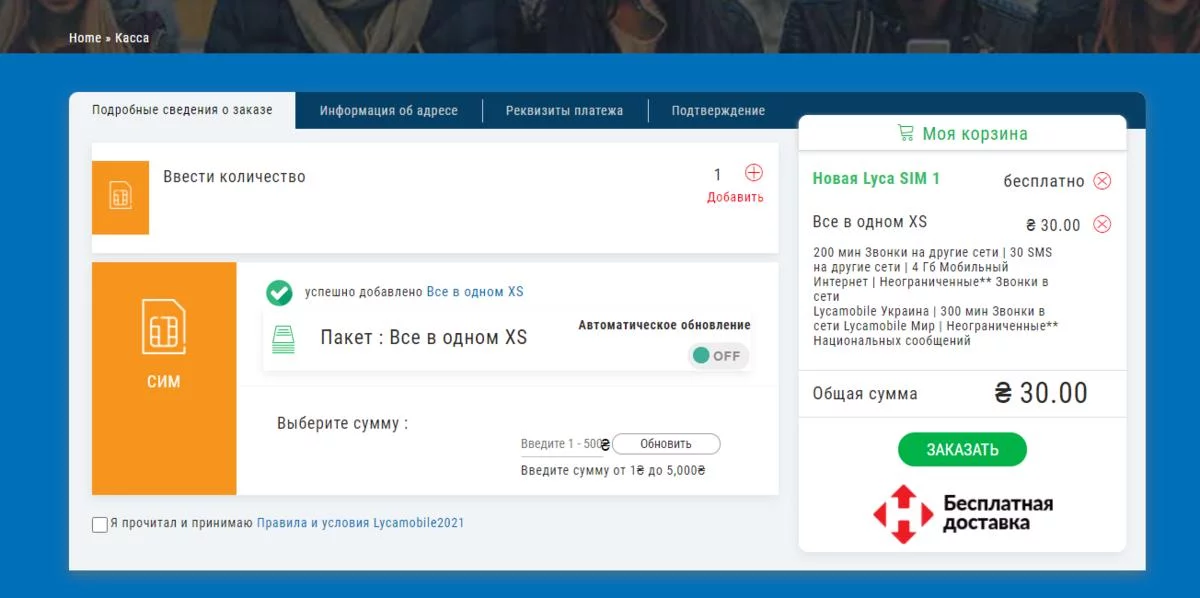The image size is (1200, 598).
Task: Click the red Добавить link
Action: 735,197
